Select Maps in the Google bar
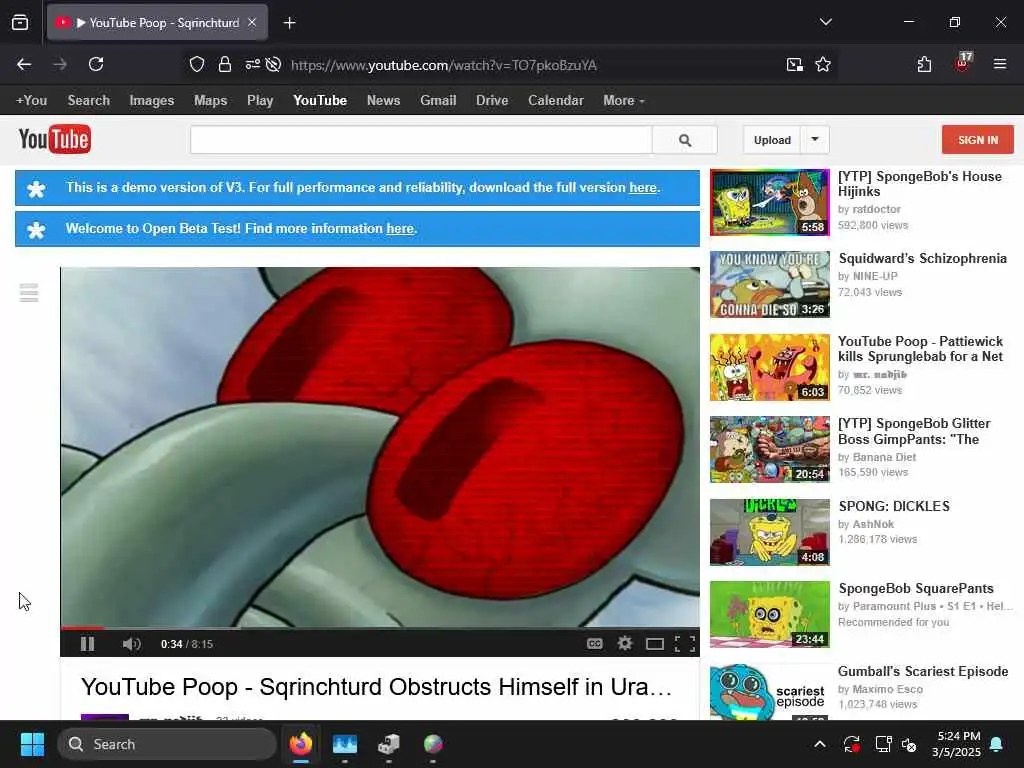The image size is (1024, 768). pyautogui.click(x=210, y=101)
